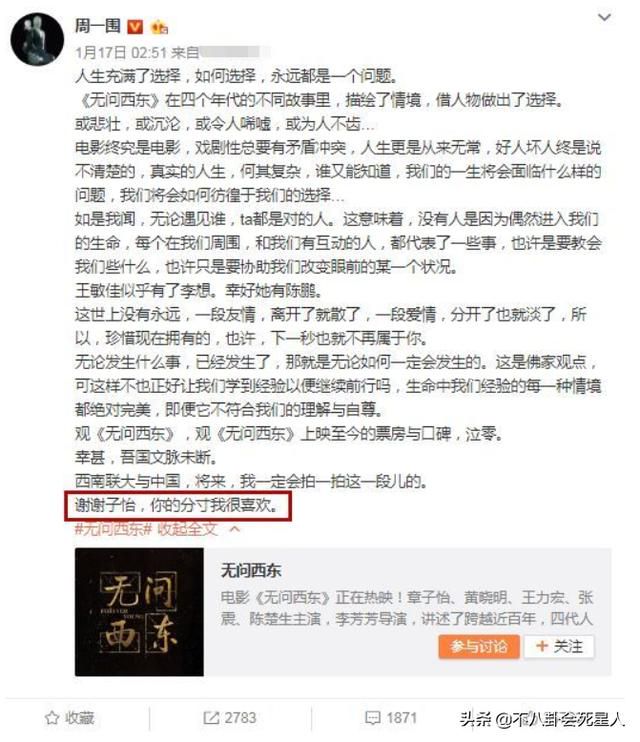Click the 2783 repost count
This screenshot has height=742, width=640.
coord(240,718)
